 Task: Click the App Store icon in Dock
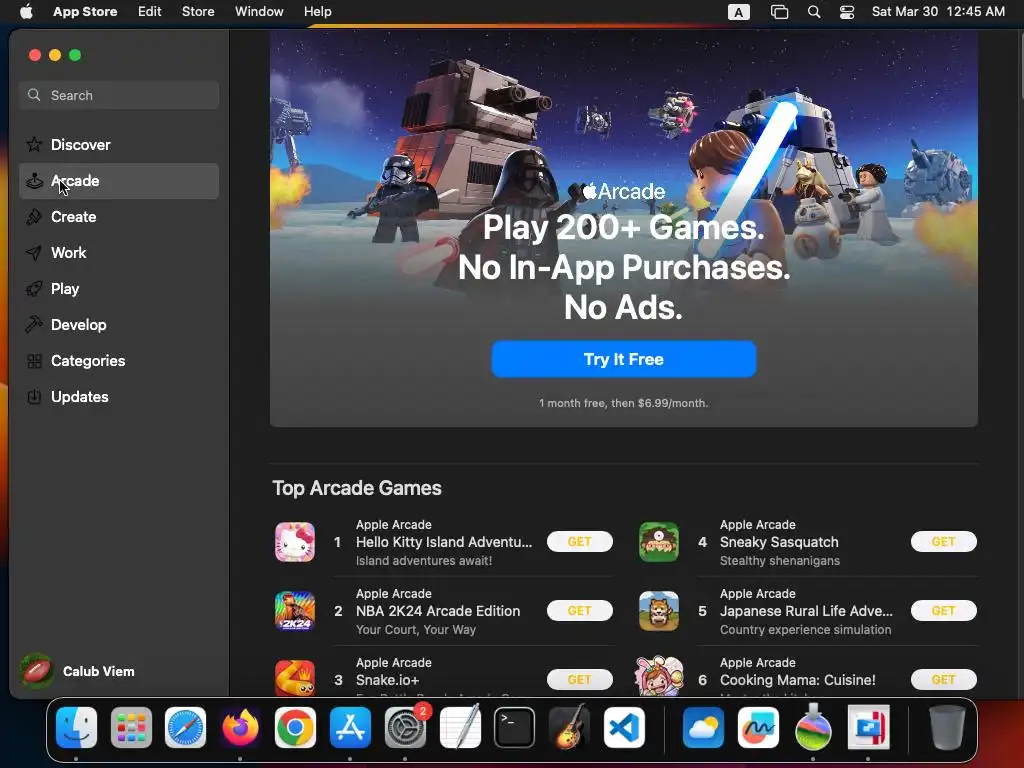point(350,728)
